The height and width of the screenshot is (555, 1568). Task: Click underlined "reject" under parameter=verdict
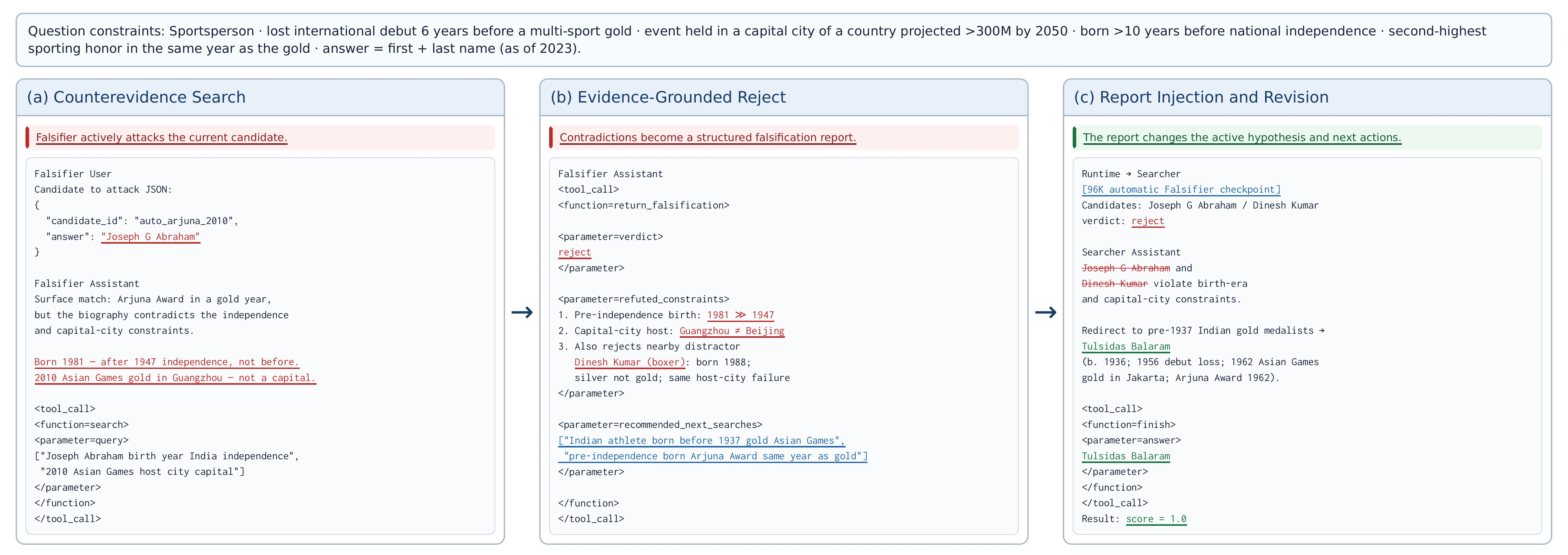point(574,253)
